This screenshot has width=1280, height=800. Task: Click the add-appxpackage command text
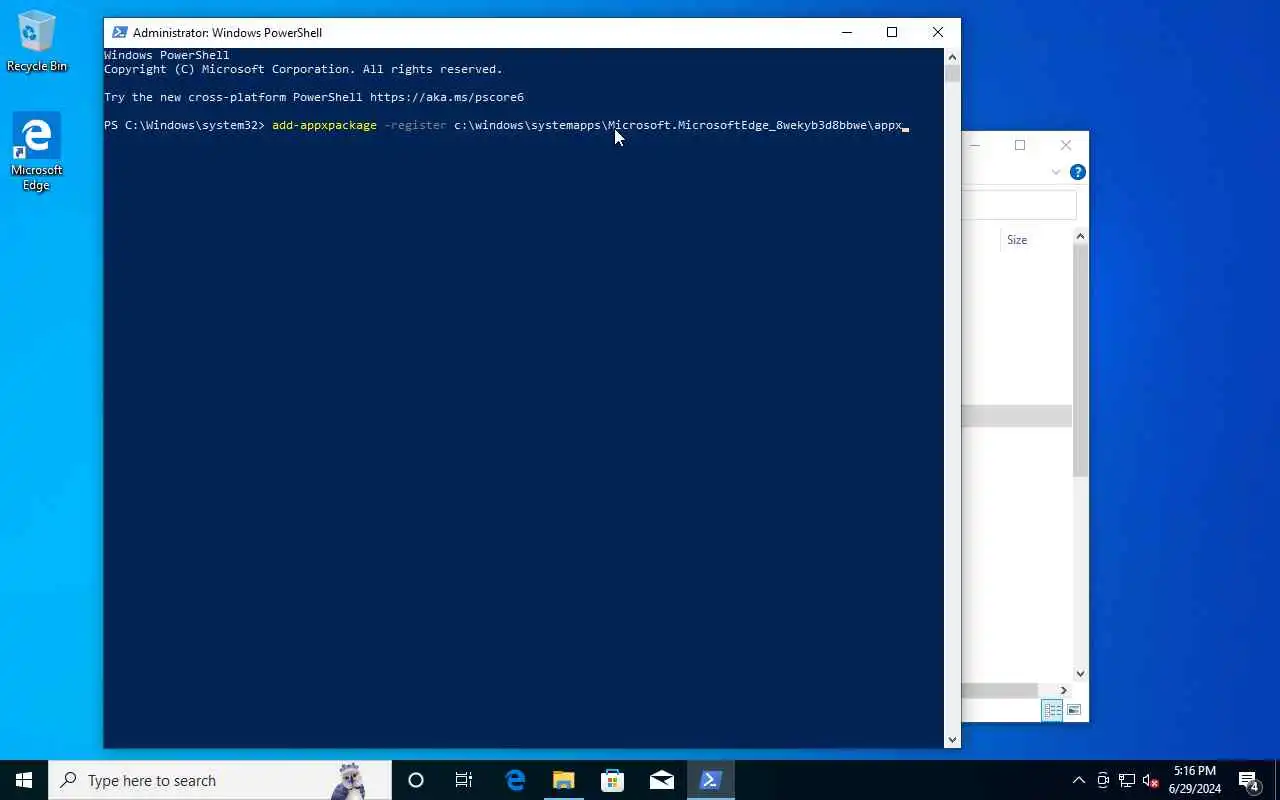(324, 125)
